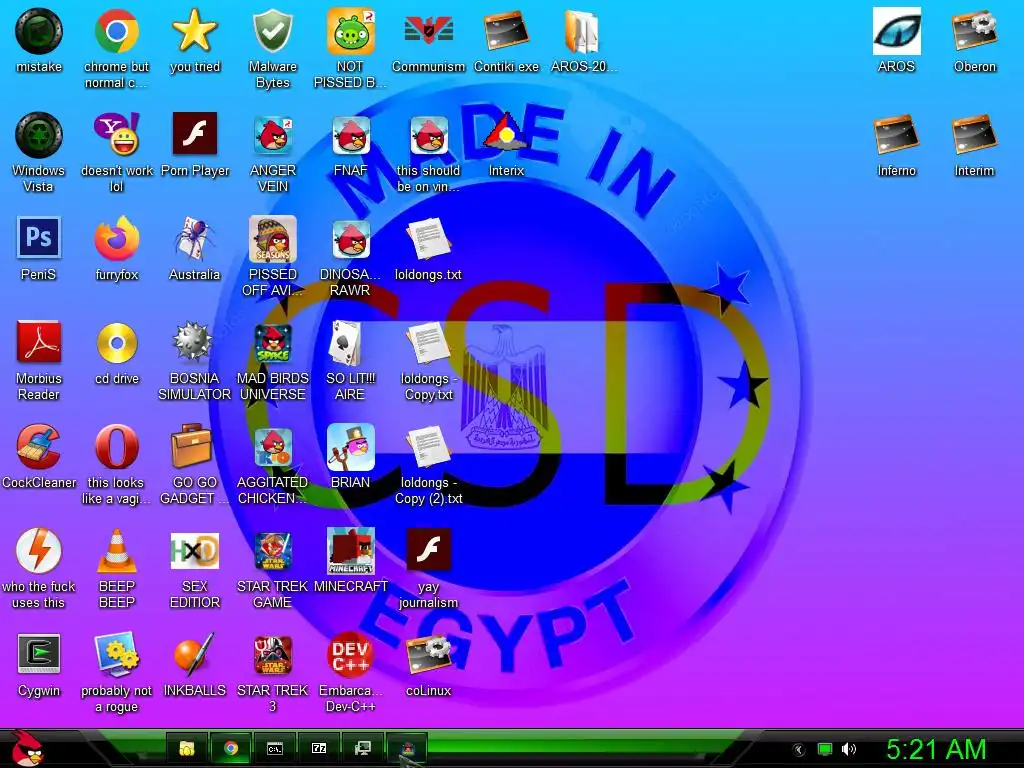Open the FNAF icon

click(351, 135)
